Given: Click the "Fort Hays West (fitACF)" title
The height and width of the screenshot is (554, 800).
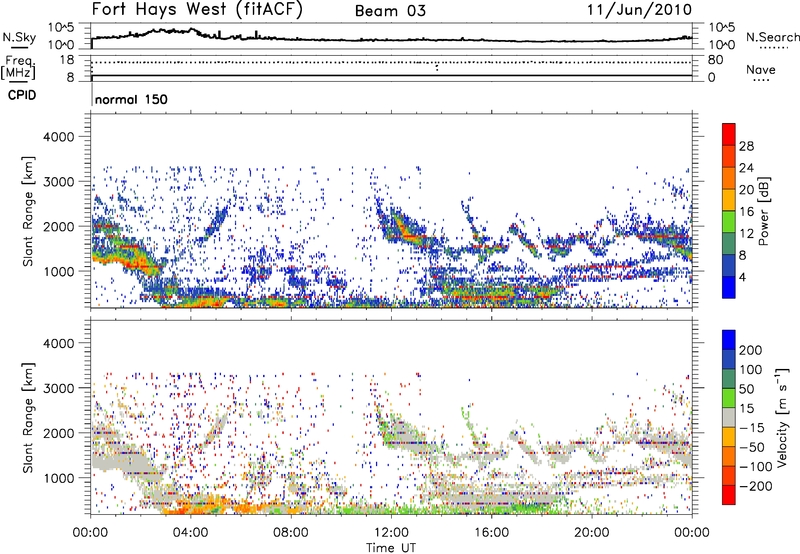Looking at the screenshot, I should pos(197,10).
